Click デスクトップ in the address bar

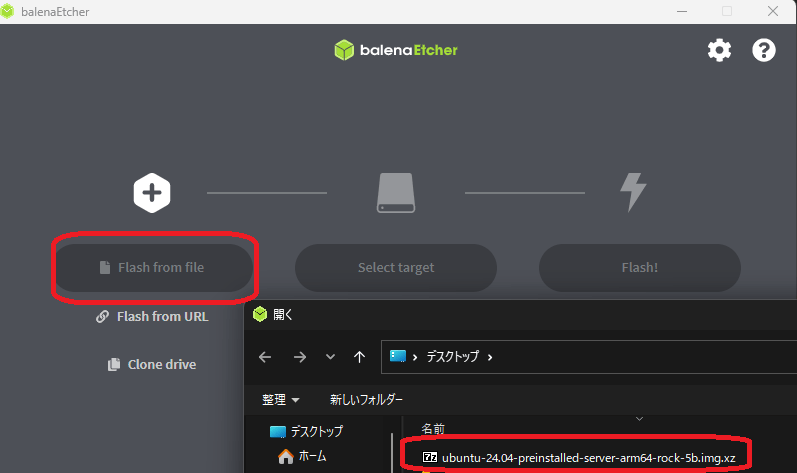click(x=452, y=357)
